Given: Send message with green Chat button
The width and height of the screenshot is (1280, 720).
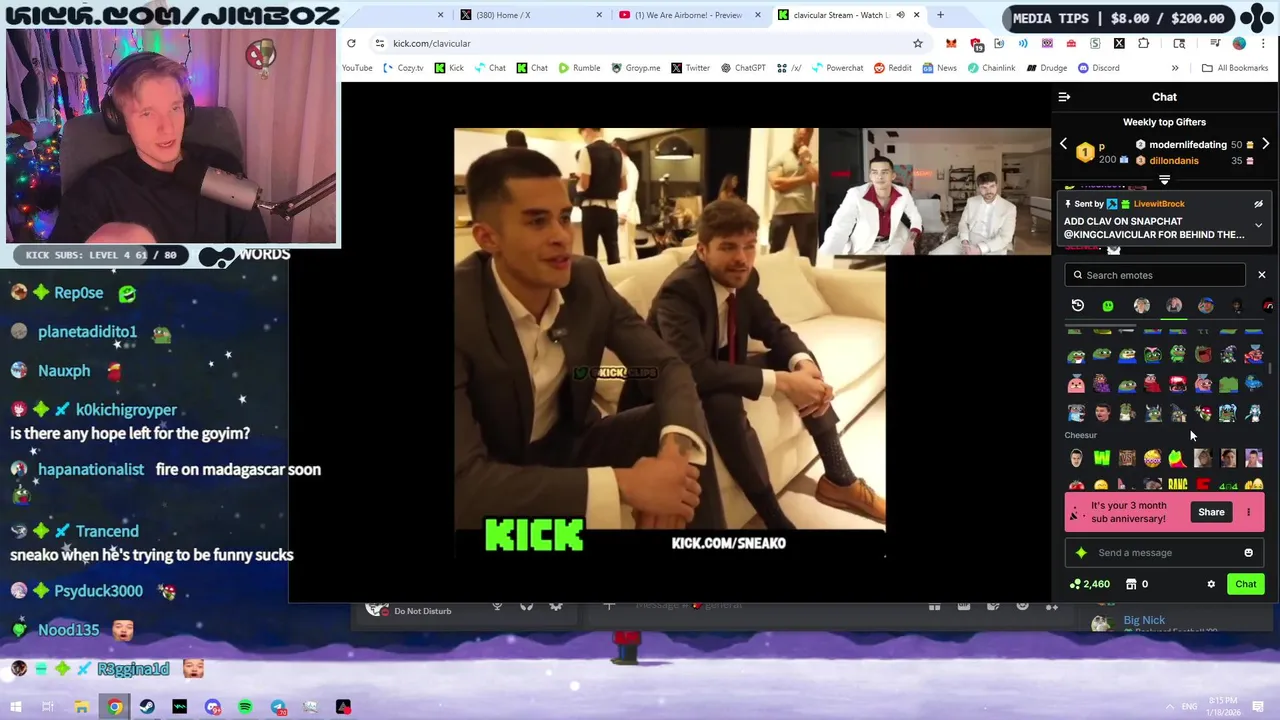Looking at the screenshot, I should click(x=1245, y=584).
